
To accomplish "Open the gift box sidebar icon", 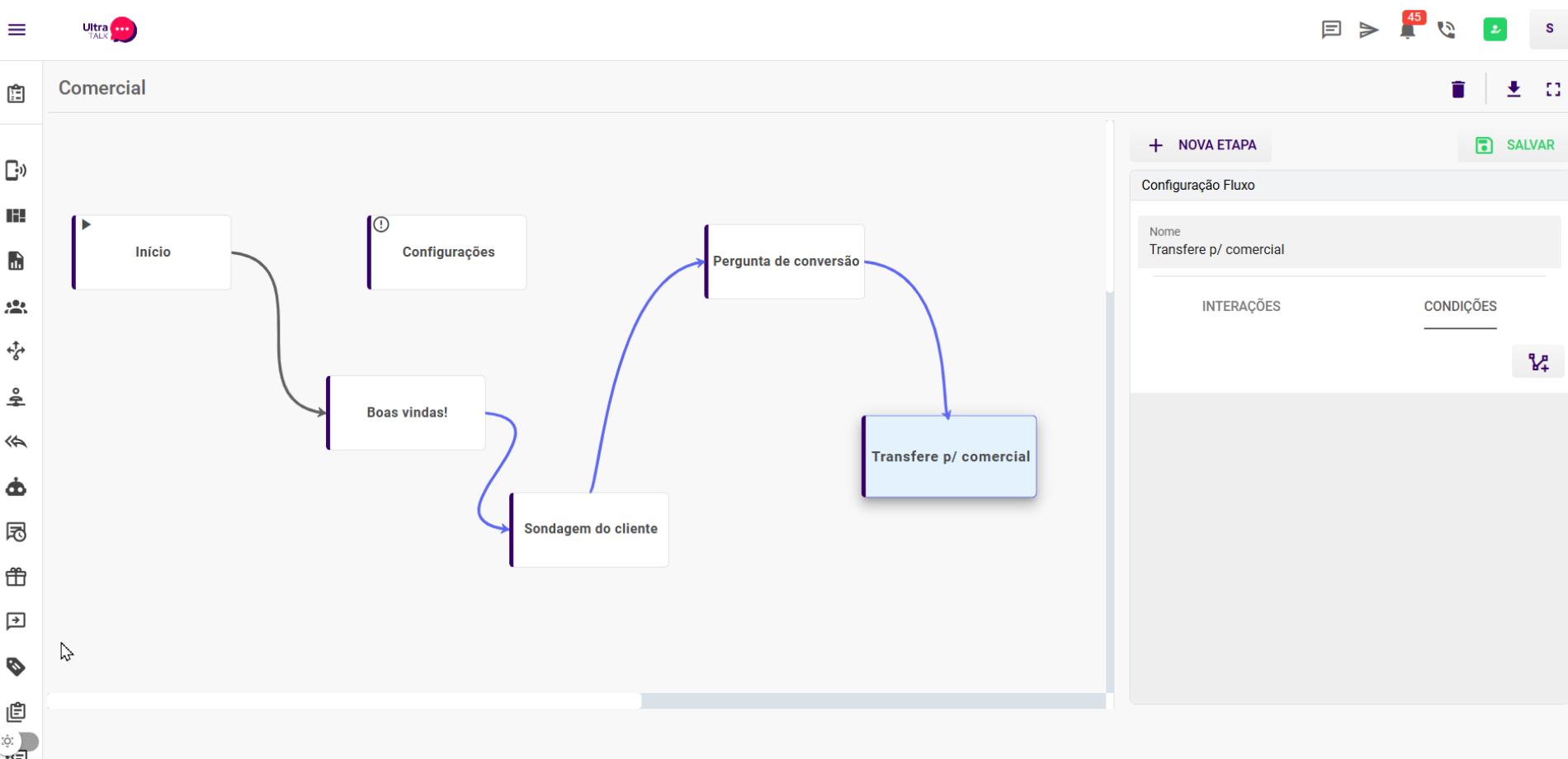I will [x=17, y=577].
